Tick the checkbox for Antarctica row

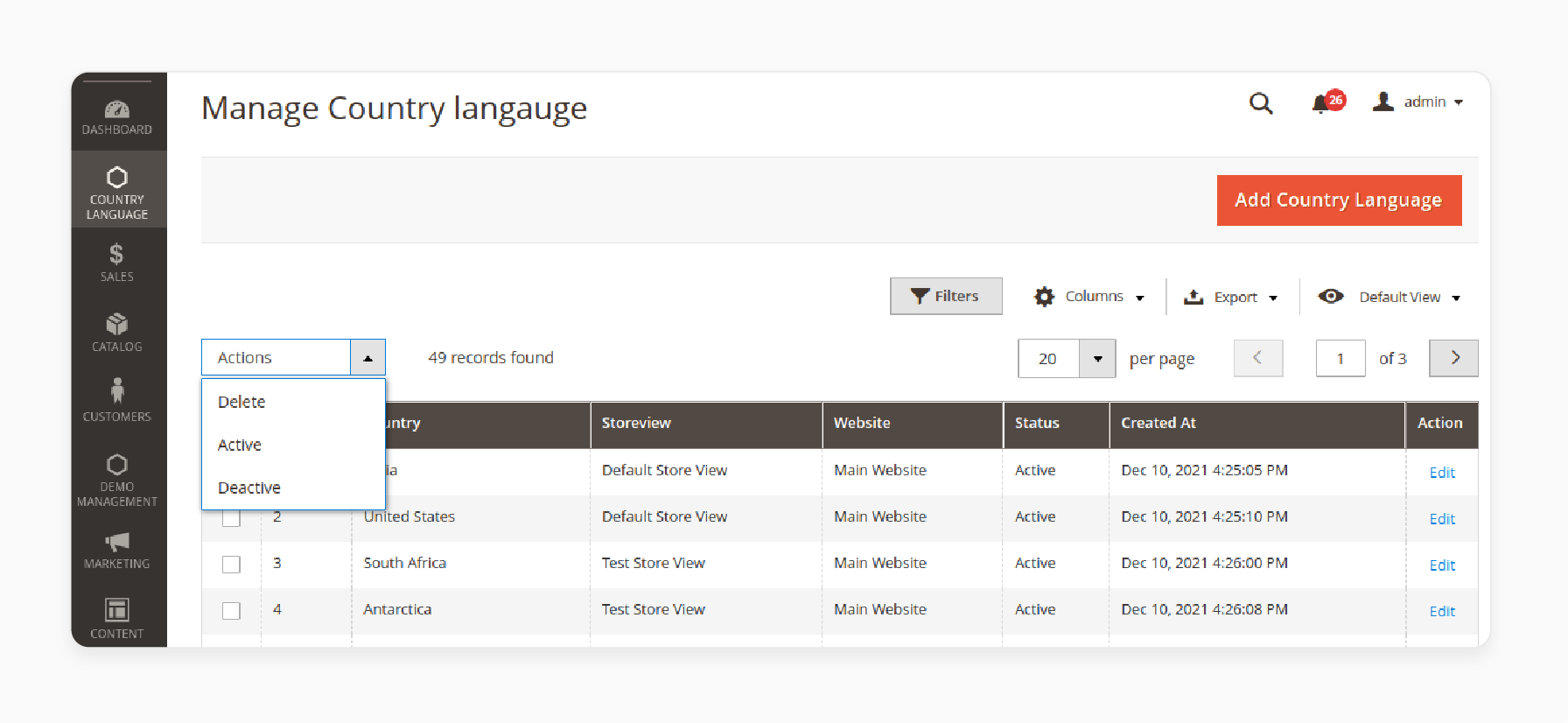[231, 611]
